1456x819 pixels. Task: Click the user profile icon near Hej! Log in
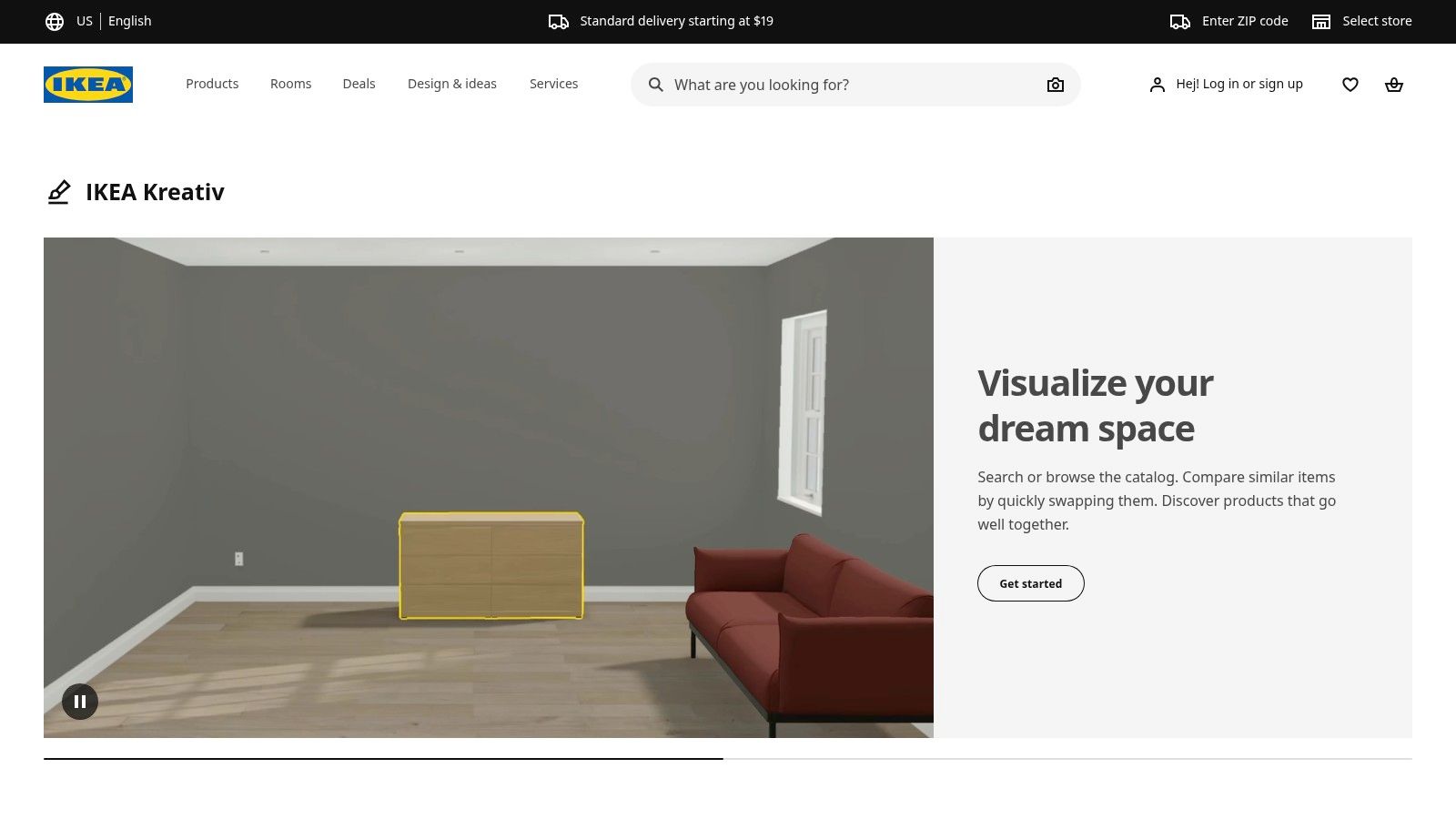coord(1157,84)
